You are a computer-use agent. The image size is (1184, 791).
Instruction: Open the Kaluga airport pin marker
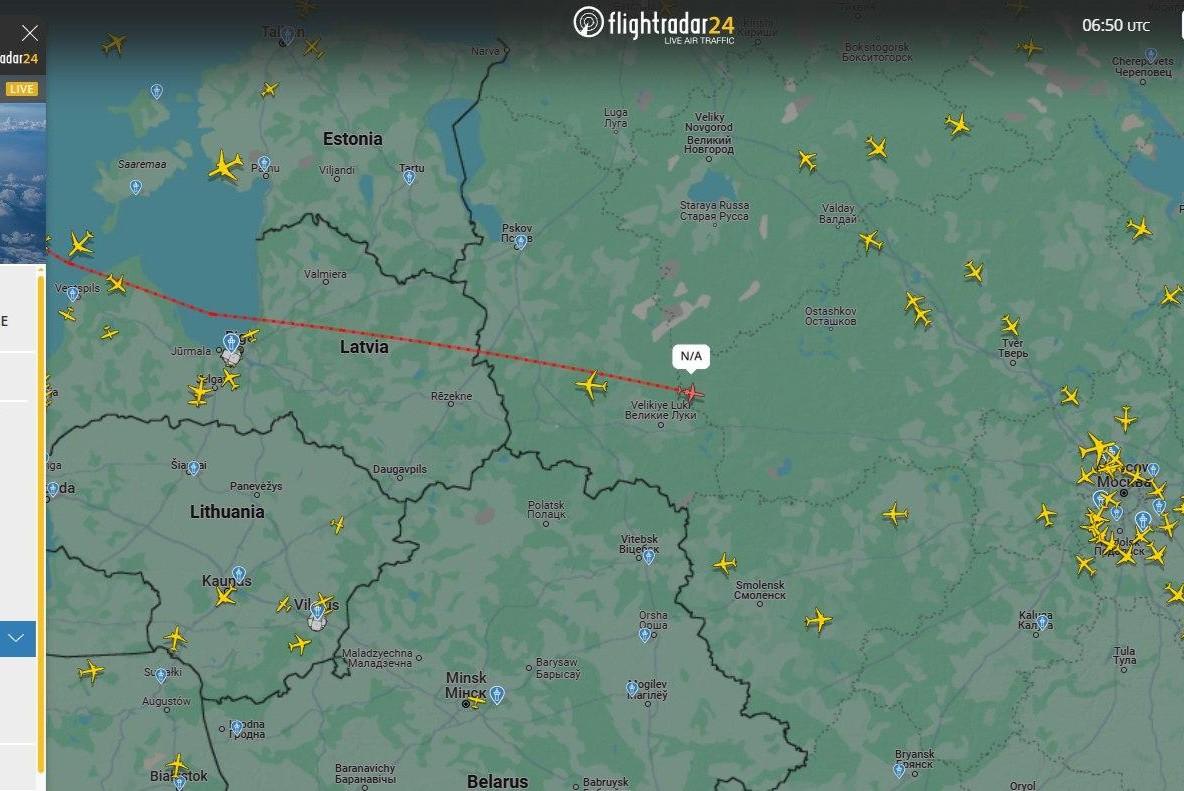[x=1043, y=622]
